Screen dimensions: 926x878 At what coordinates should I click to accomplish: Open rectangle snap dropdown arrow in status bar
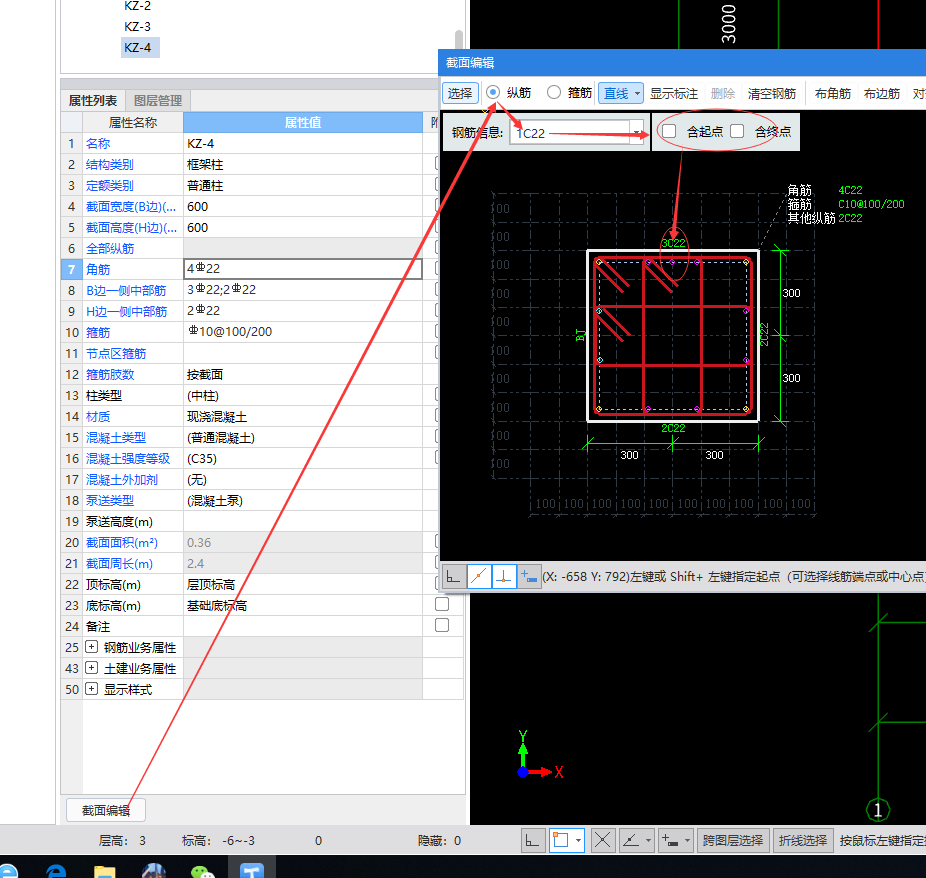pos(578,840)
